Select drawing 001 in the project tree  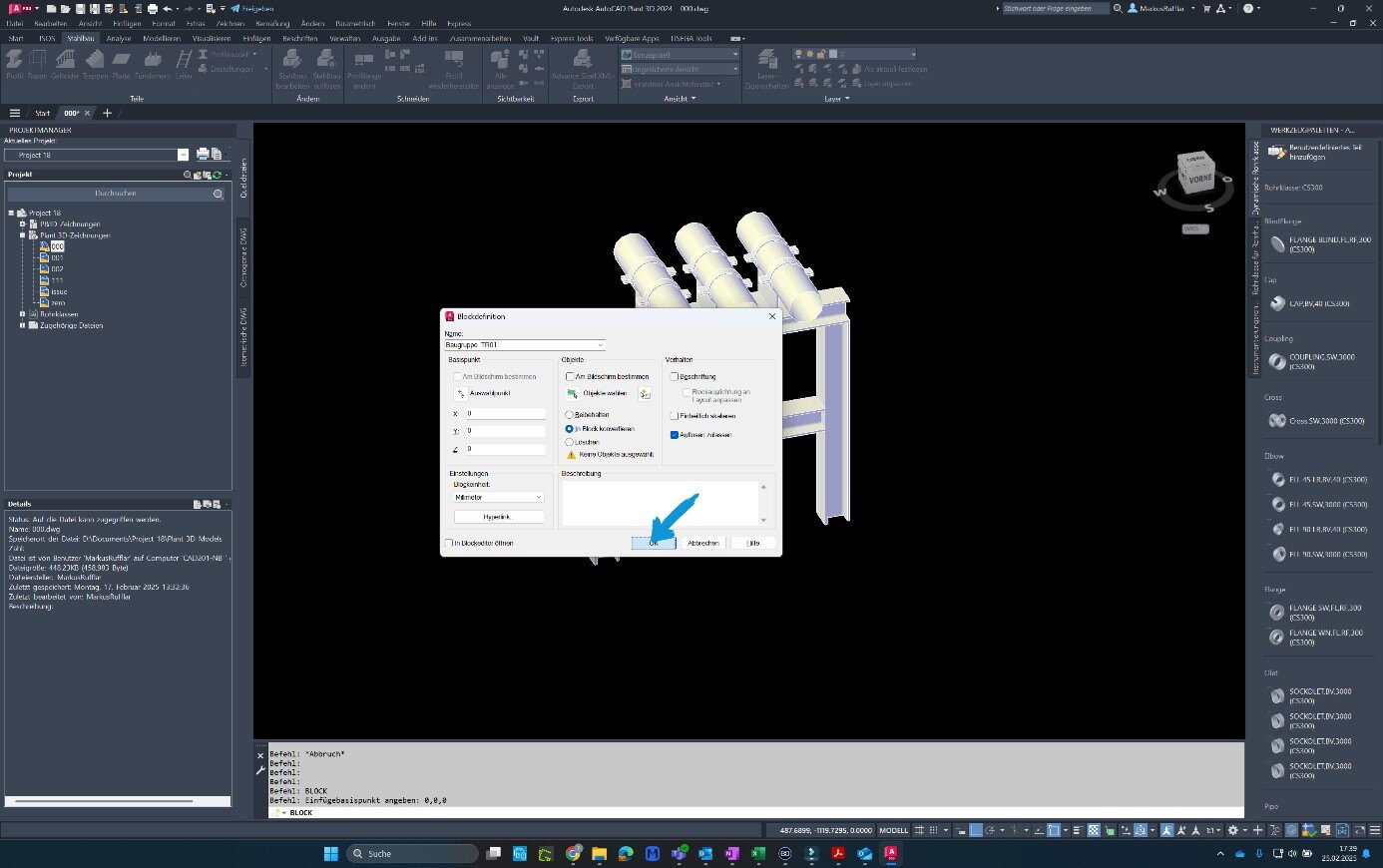[x=58, y=257]
